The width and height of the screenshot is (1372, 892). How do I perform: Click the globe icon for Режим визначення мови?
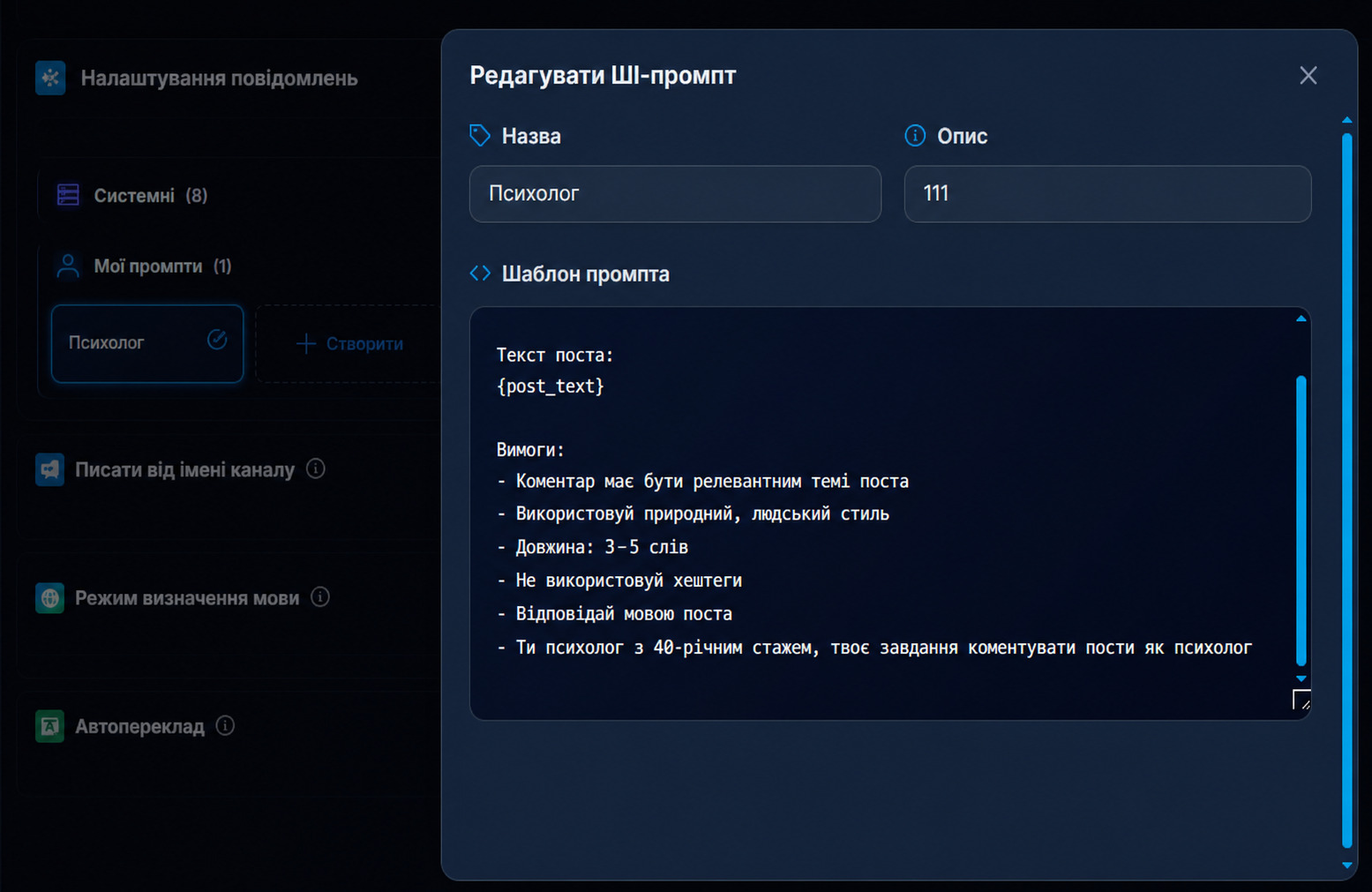(x=50, y=598)
